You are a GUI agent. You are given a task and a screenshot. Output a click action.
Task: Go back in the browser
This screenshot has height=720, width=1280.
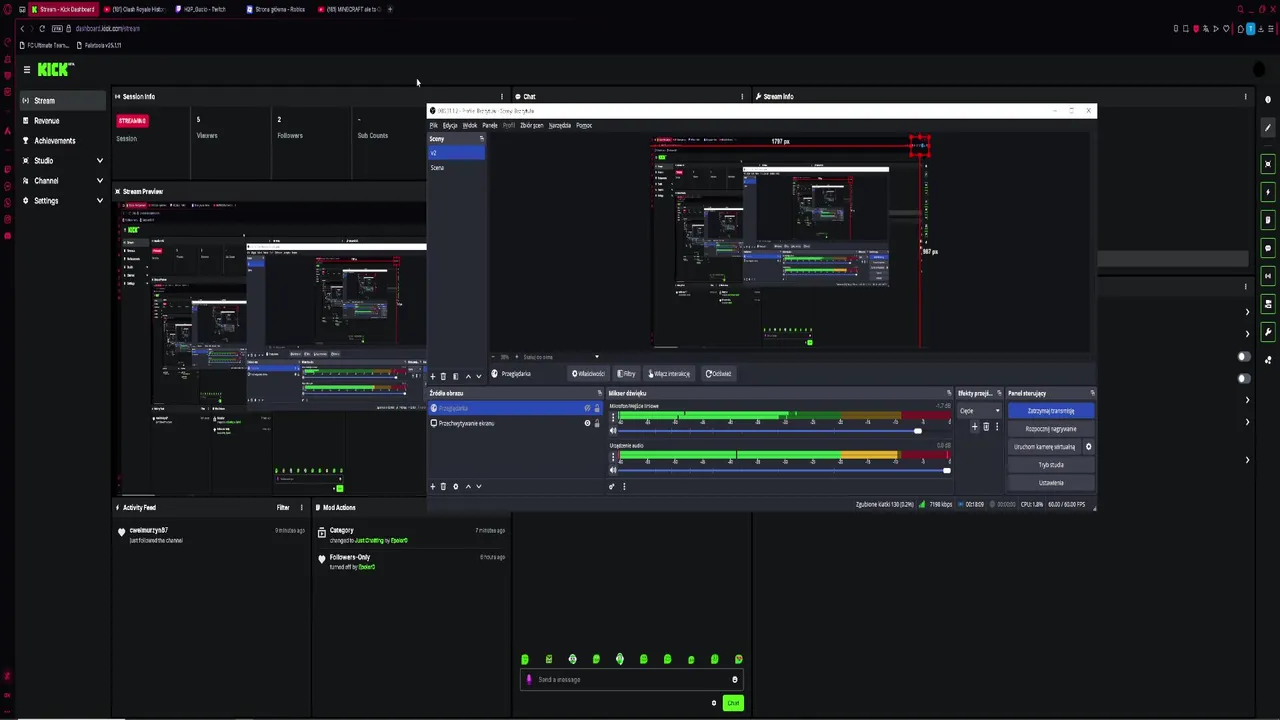click(x=22, y=28)
